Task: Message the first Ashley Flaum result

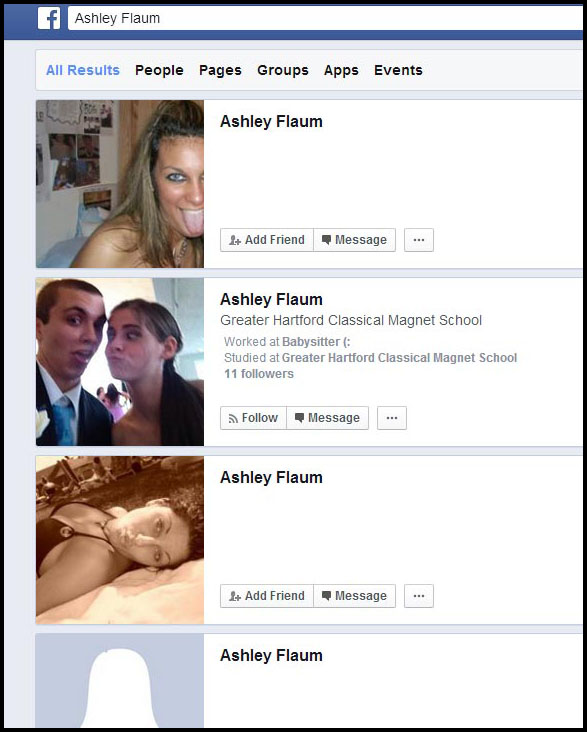Action: pos(354,240)
